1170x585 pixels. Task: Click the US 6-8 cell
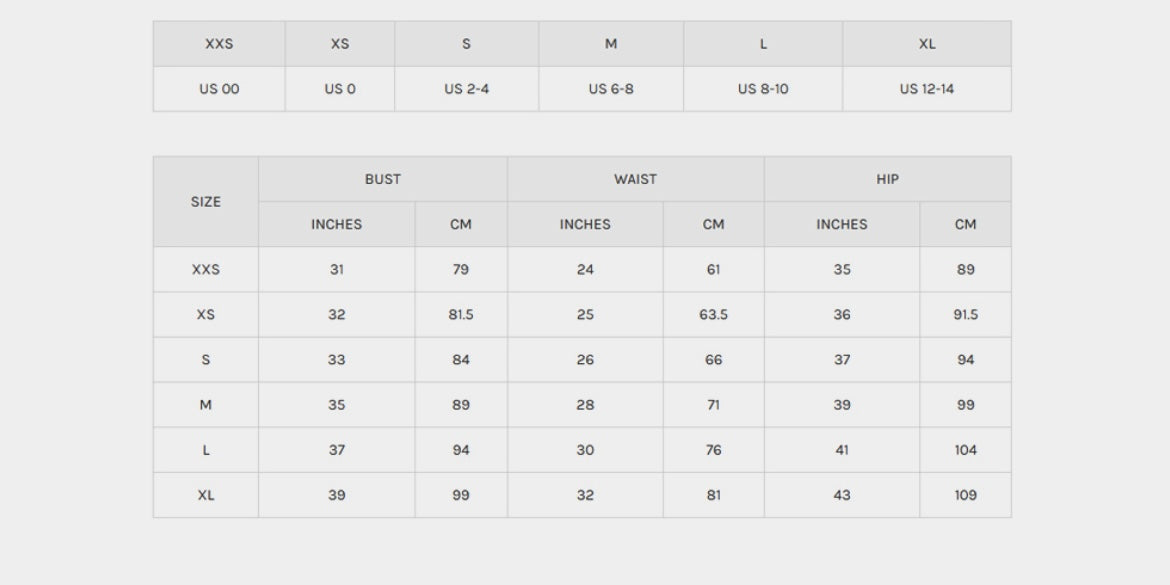tap(610, 89)
